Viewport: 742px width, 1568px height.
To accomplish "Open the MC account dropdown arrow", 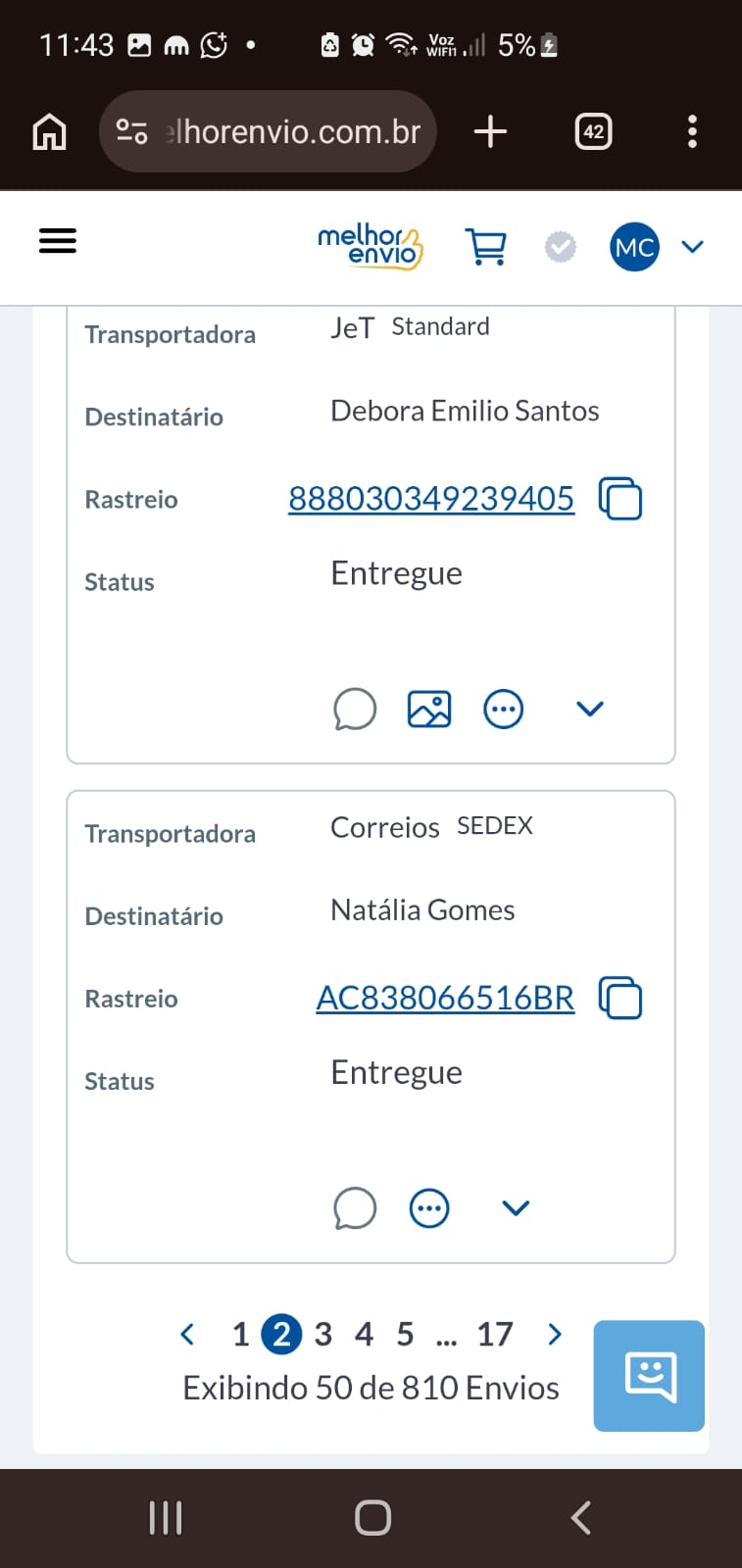I will coord(692,247).
